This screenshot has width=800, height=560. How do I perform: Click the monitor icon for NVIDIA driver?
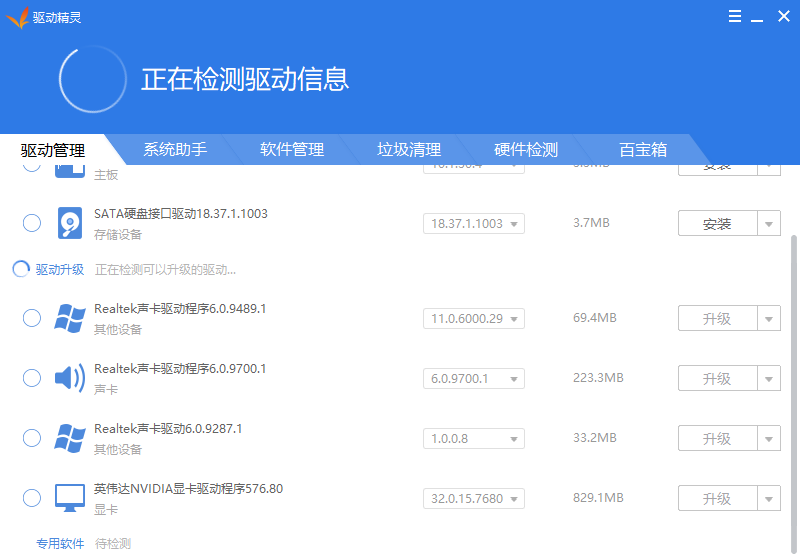pyautogui.click(x=70, y=498)
